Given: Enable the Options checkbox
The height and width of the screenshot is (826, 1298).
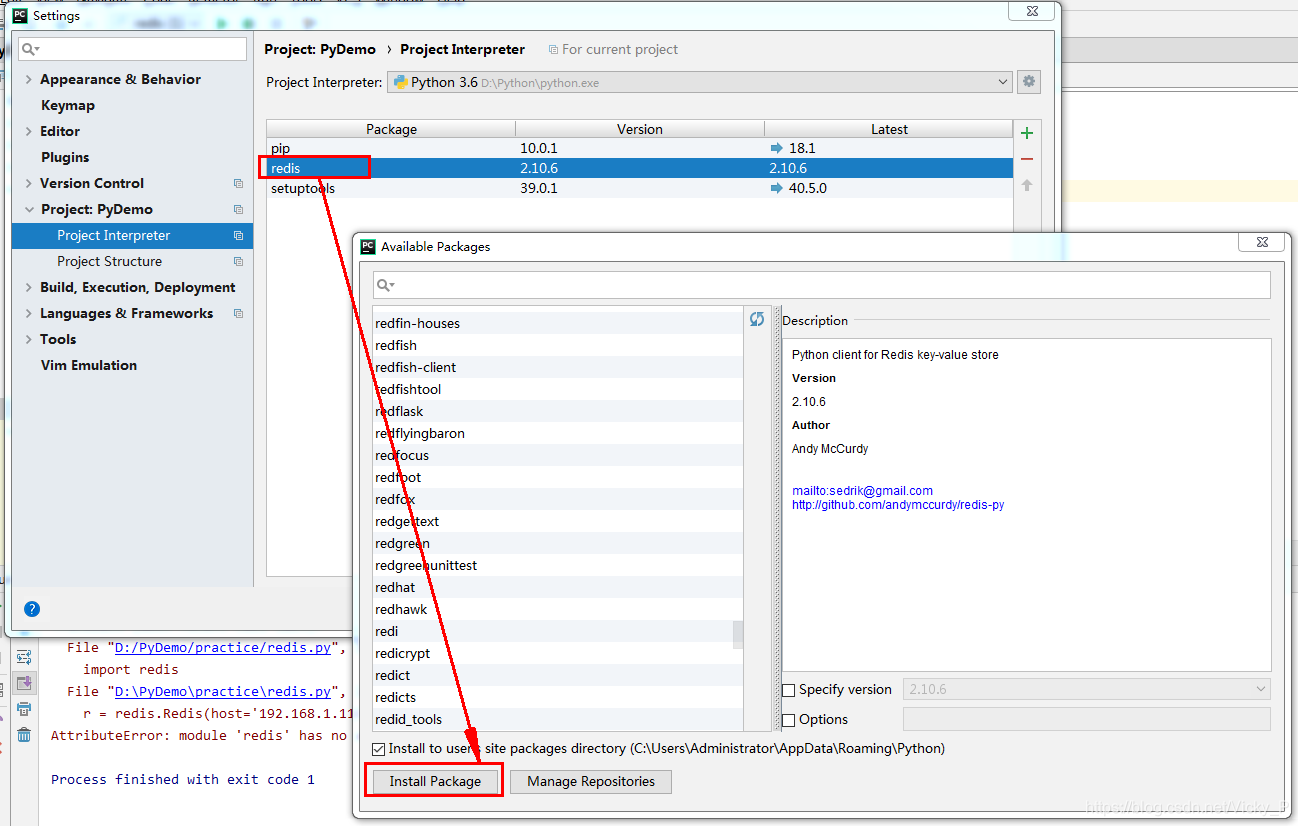Looking at the screenshot, I should 789,720.
